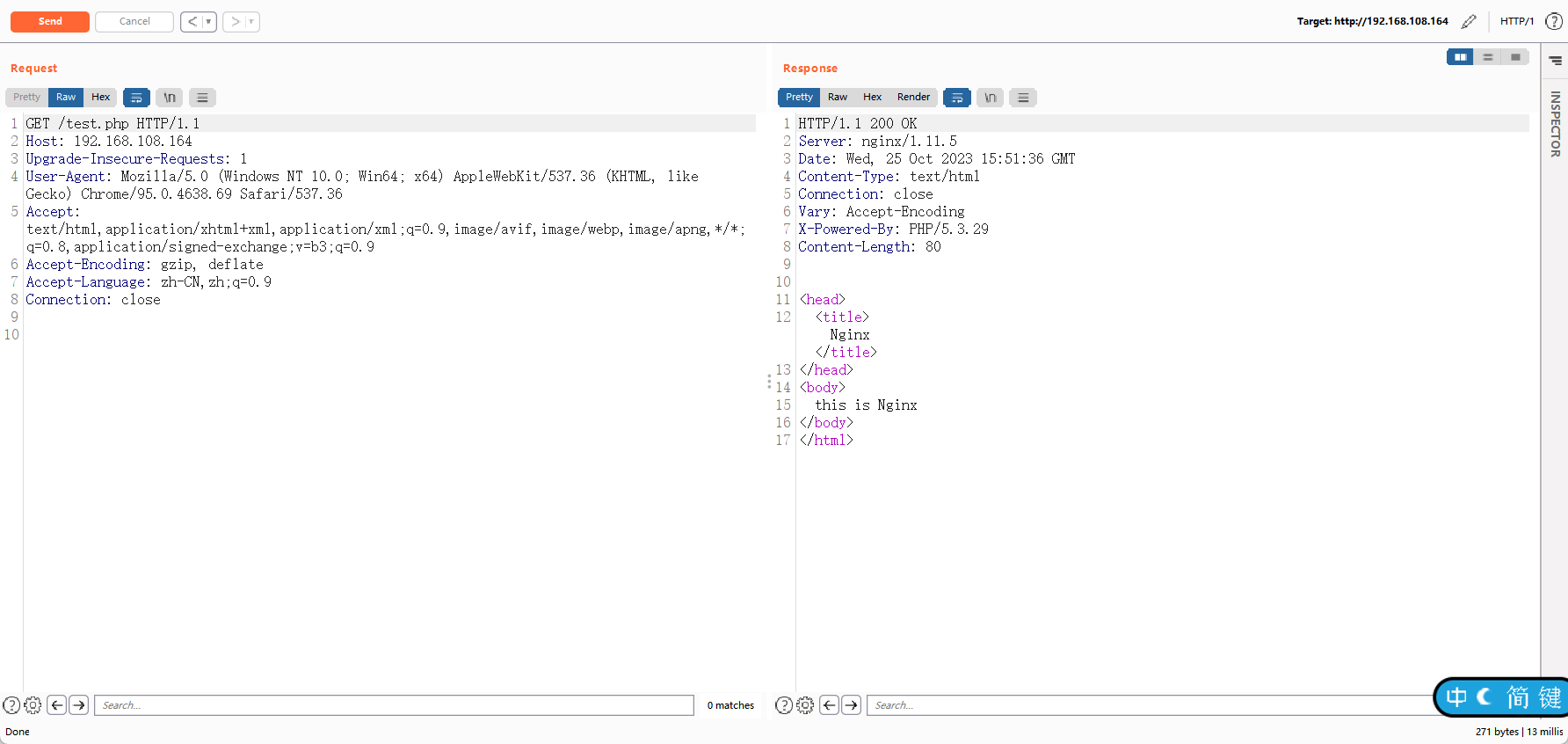This screenshot has width=1568, height=744.
Task: Click the 简 simplified Chinese IME icon
Action: pyautogui.click(x=1518, y=697)
